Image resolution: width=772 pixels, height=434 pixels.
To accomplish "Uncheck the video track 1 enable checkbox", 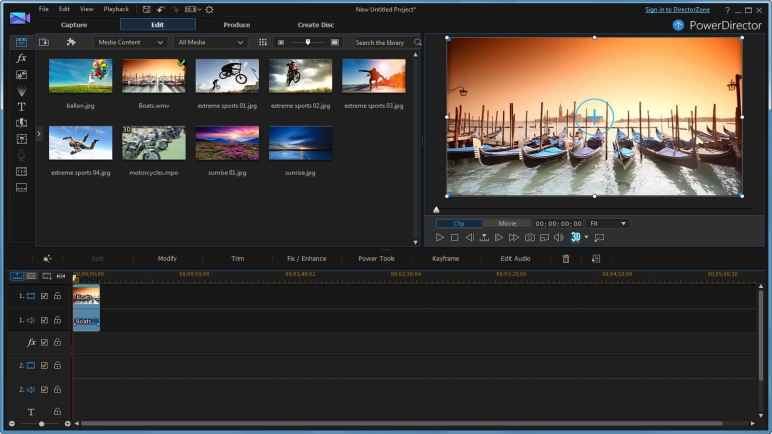I will pyautogui.click(x=44, y=296).
